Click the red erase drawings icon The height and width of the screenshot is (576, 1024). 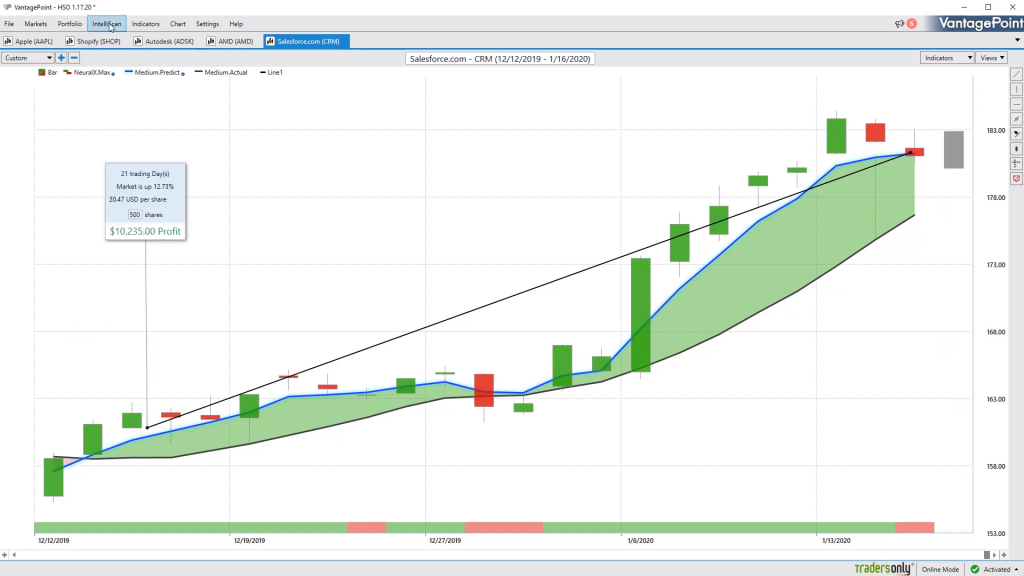[x=1016, y=178]
